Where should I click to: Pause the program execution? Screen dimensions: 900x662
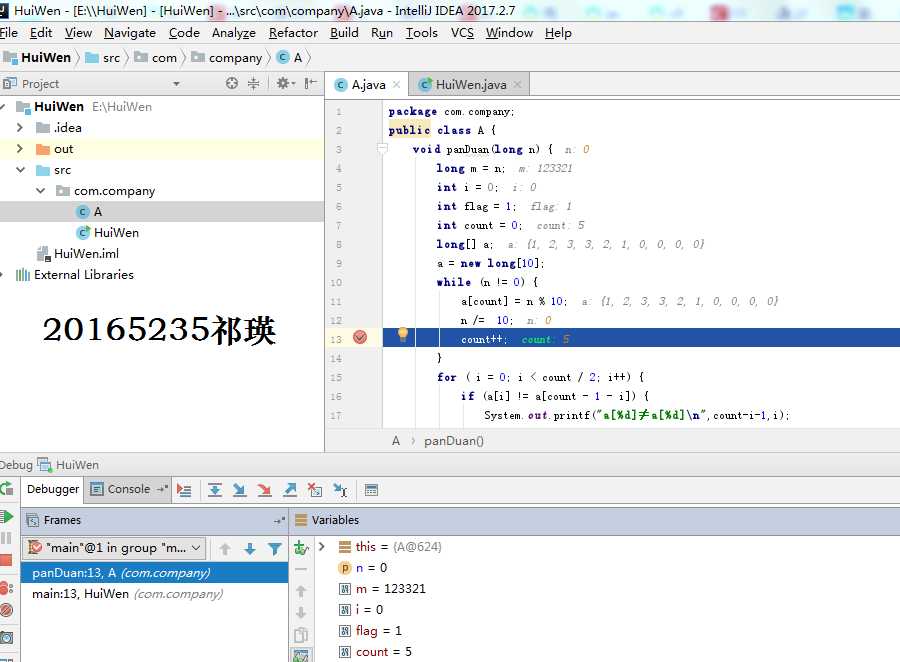(6, 538)
